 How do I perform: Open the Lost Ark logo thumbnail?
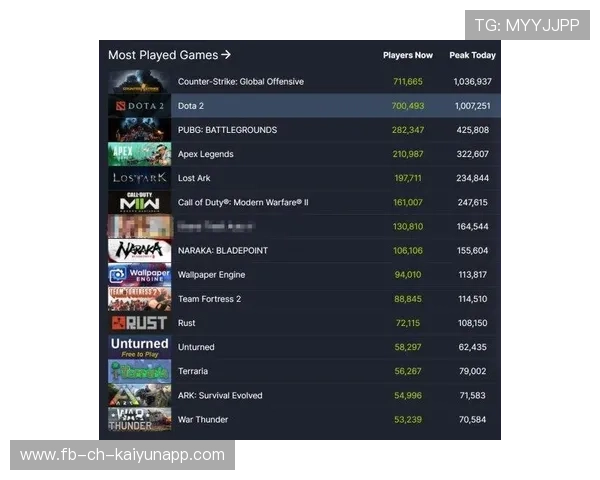pos(139,178)
